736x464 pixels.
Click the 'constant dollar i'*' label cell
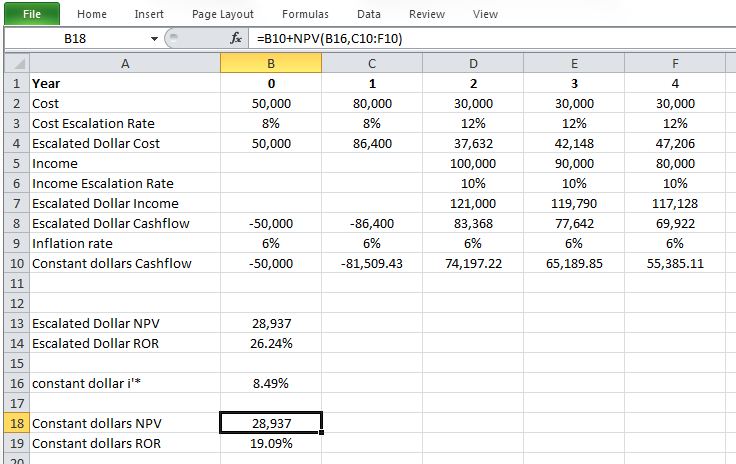[x=125, y=383]
